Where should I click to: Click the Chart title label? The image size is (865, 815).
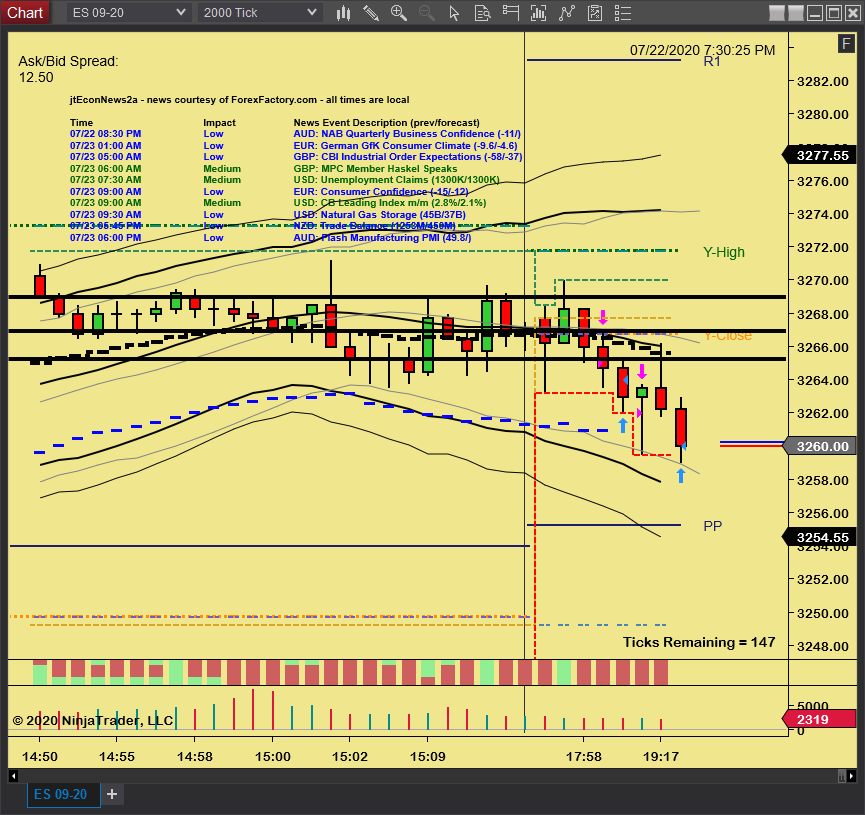25,13
